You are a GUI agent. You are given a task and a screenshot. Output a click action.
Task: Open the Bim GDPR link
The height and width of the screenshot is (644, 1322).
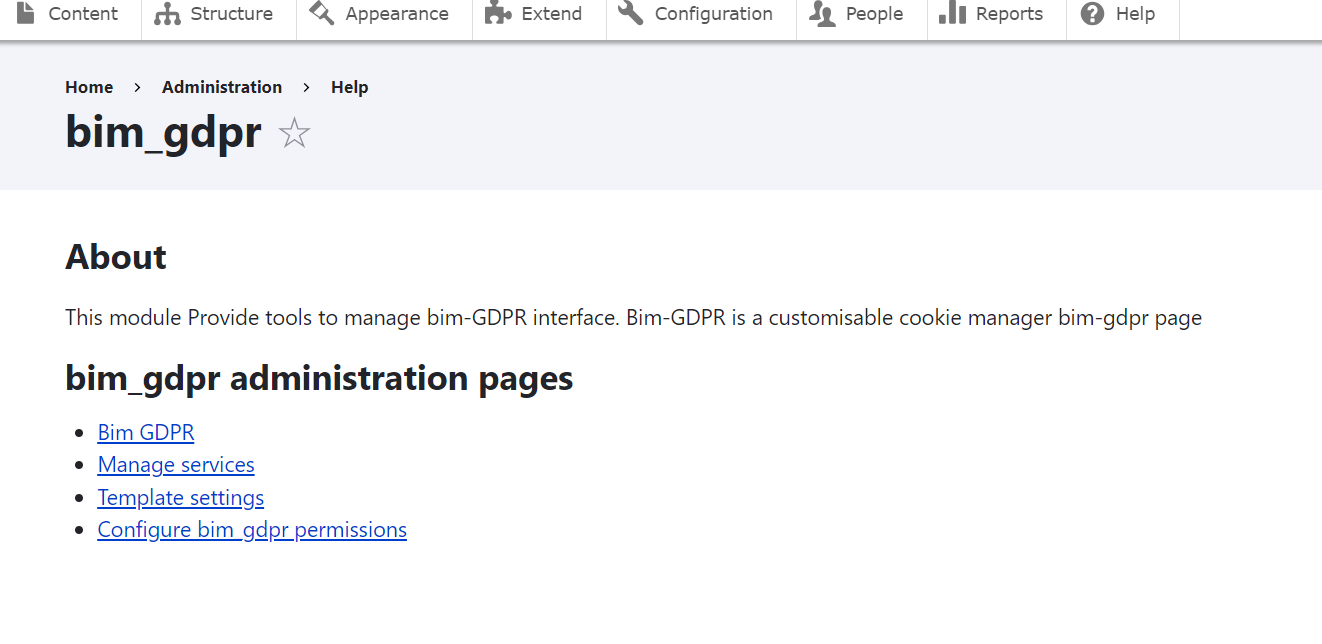pos(146,432)
